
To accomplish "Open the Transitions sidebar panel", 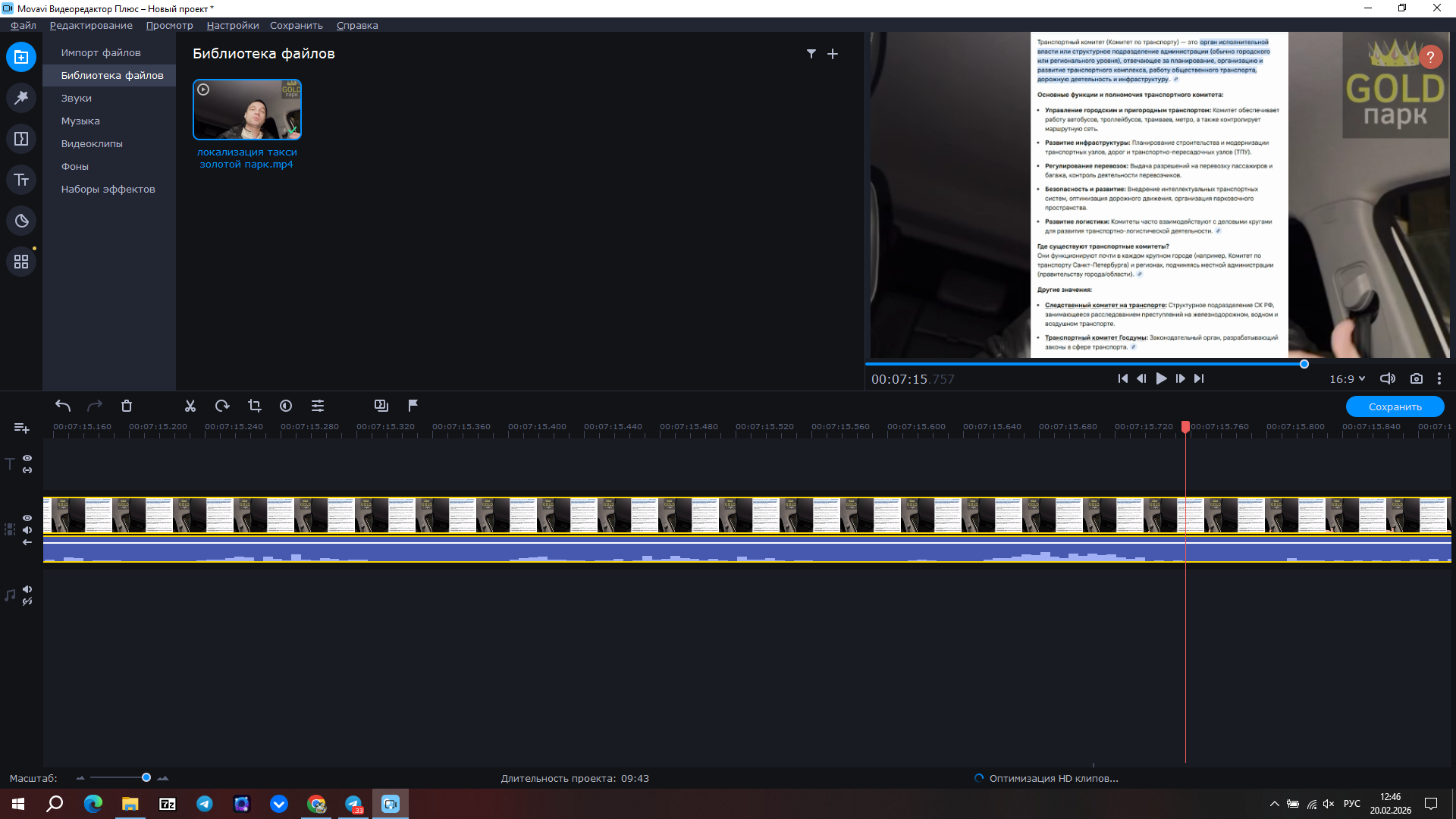I will pyautogui.click(x=21, y=139).
